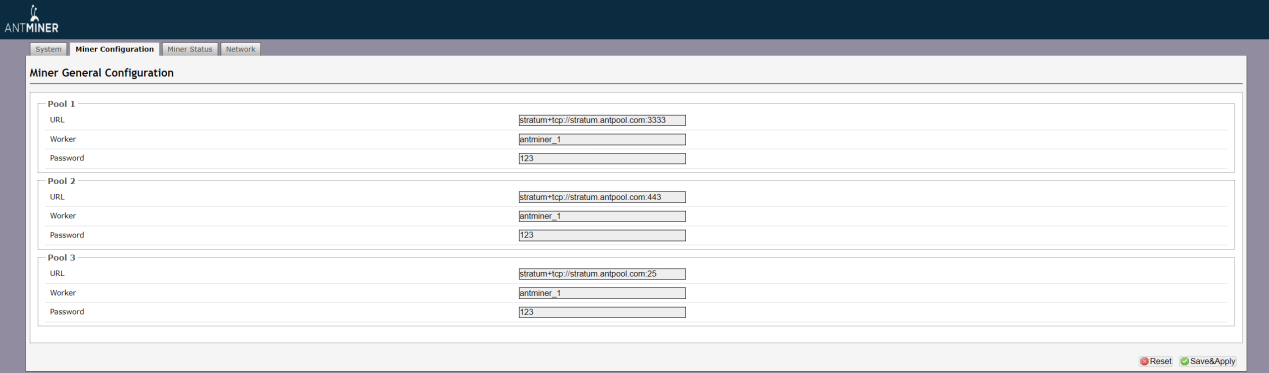Click the Worker label in Pool 3
Image resolution: width=1269 pixels, height=373 pixels.
63,293
